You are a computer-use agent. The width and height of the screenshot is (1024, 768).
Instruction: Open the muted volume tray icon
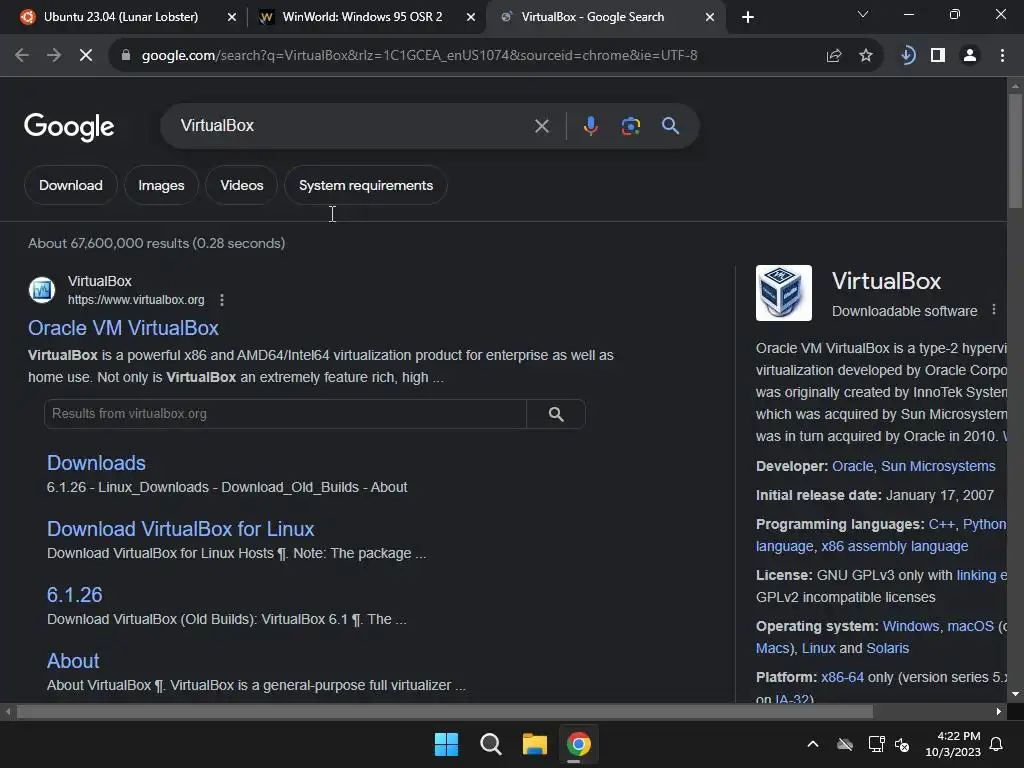click(902, 744)
